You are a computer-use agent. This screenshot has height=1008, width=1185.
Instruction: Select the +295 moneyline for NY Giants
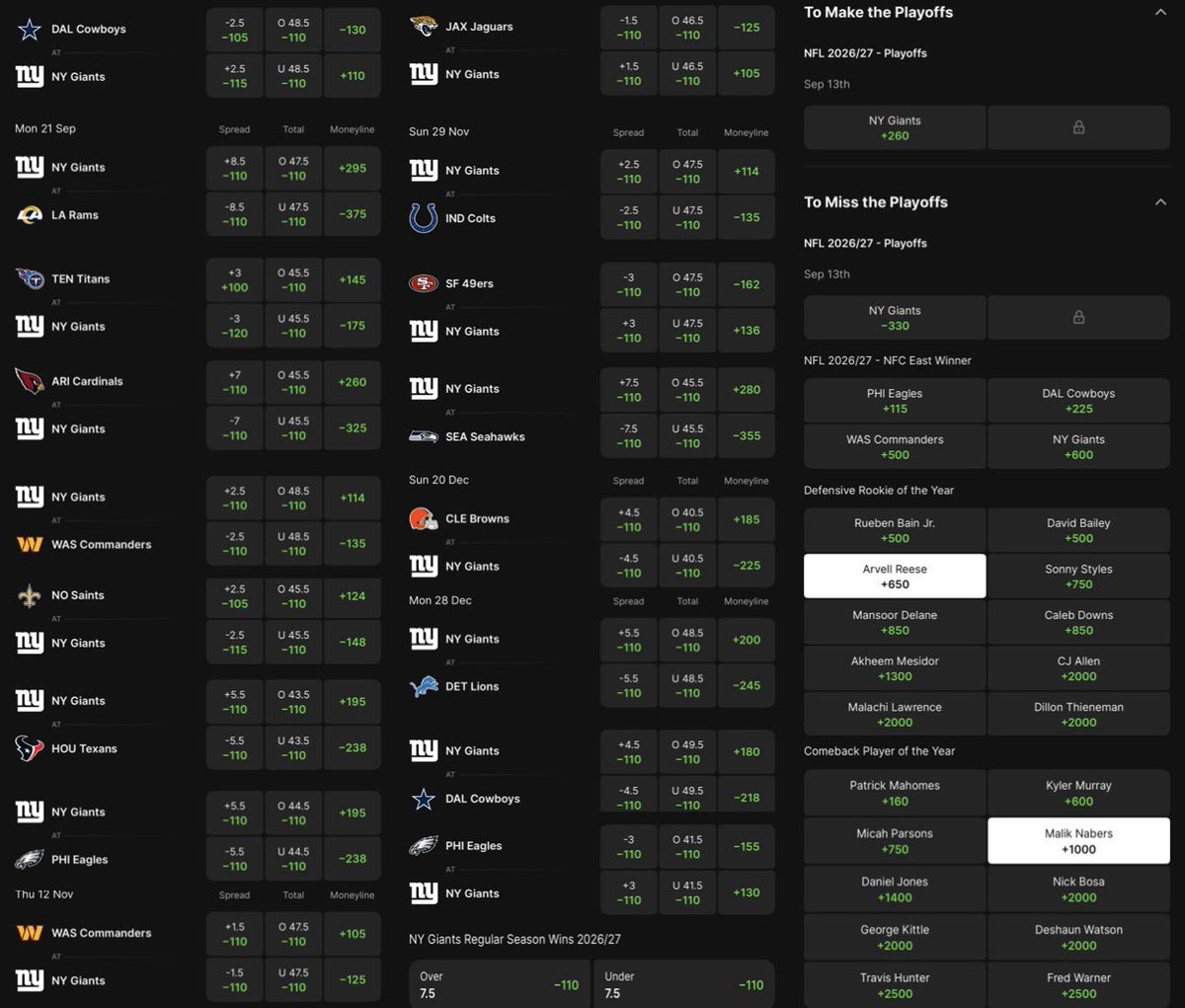click(x=353, y=168)
